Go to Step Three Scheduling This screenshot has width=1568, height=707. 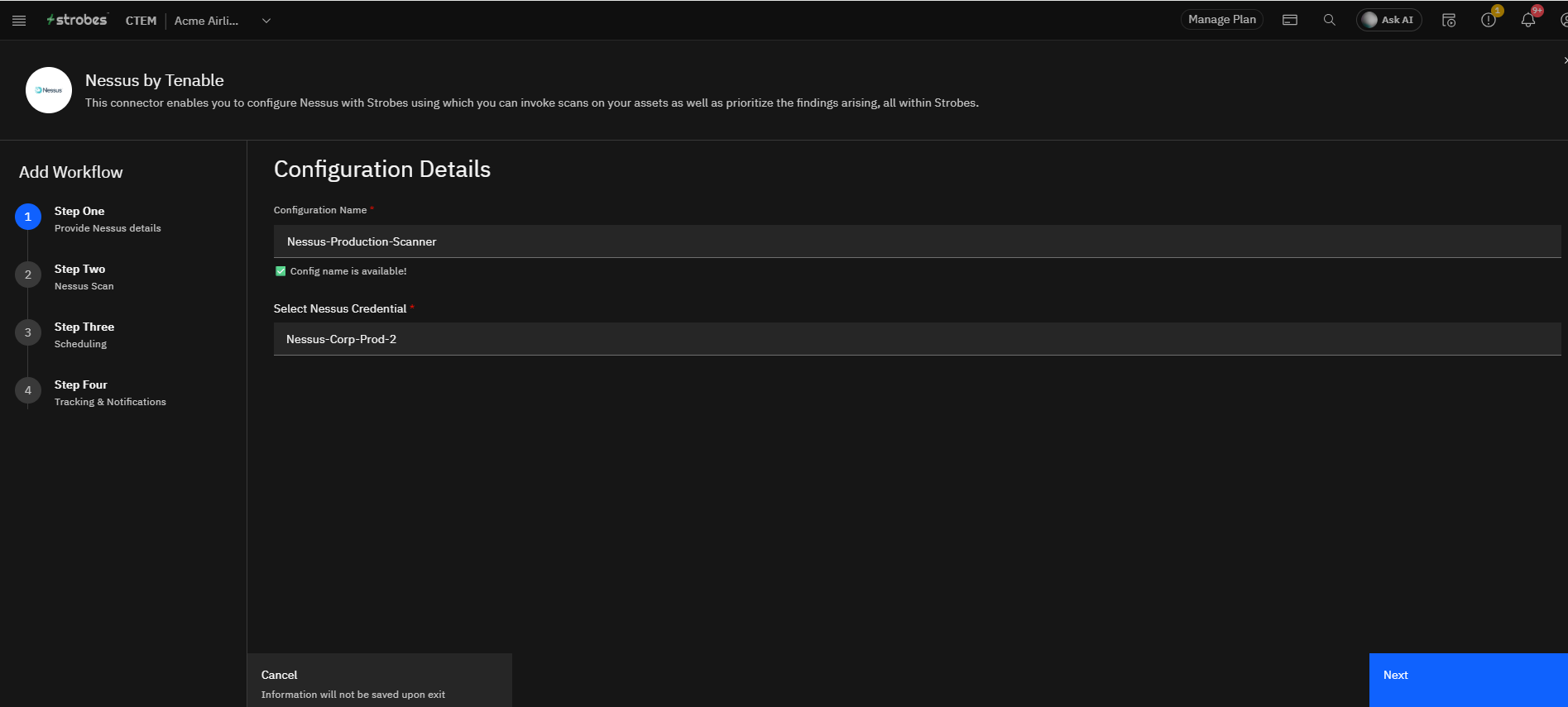pyautogui.click(x=84, y=335)
